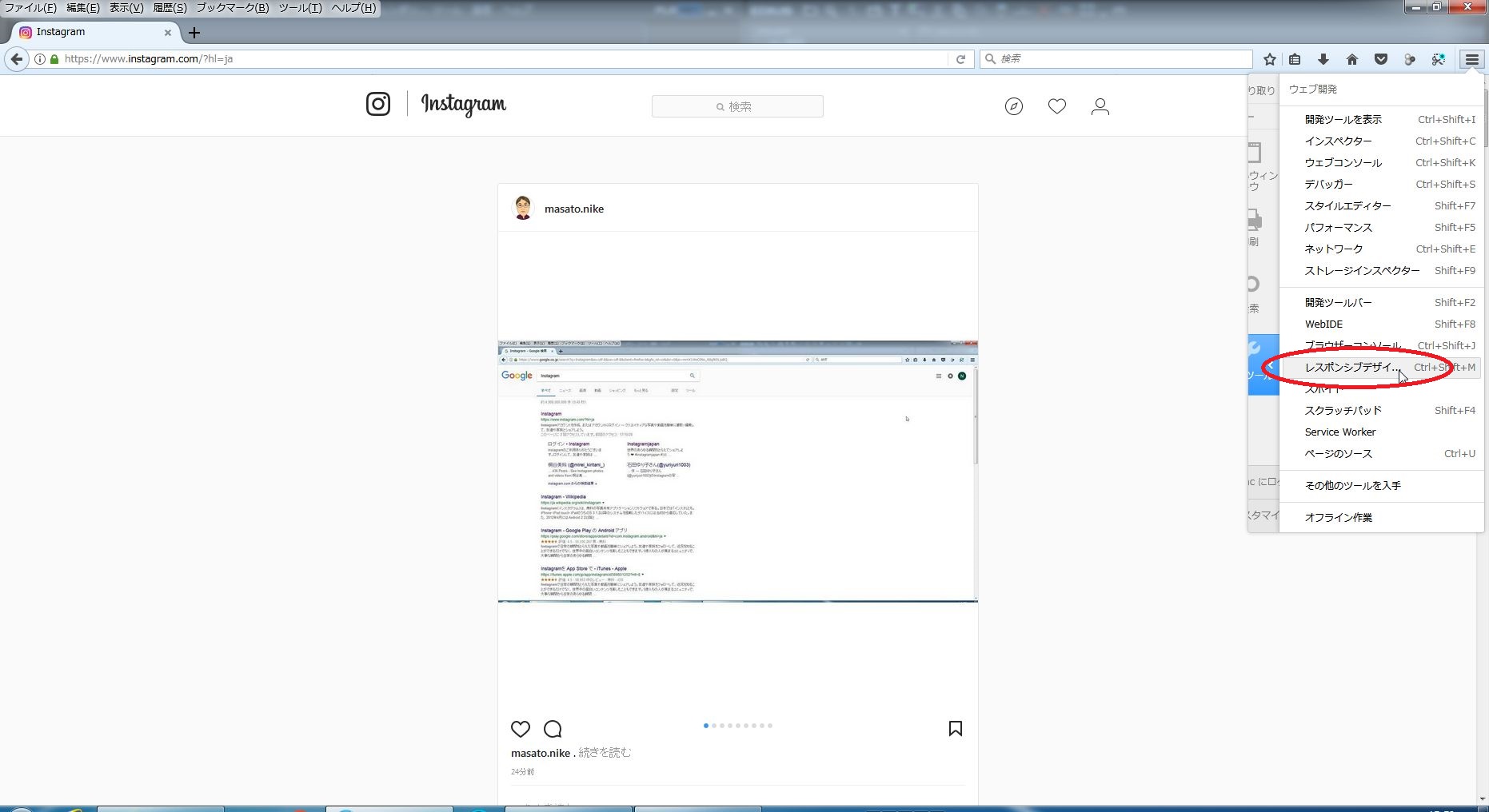1489x812 pixels.
Task: Select WebIDE menu entry
Action: [x=1382, y=324]
